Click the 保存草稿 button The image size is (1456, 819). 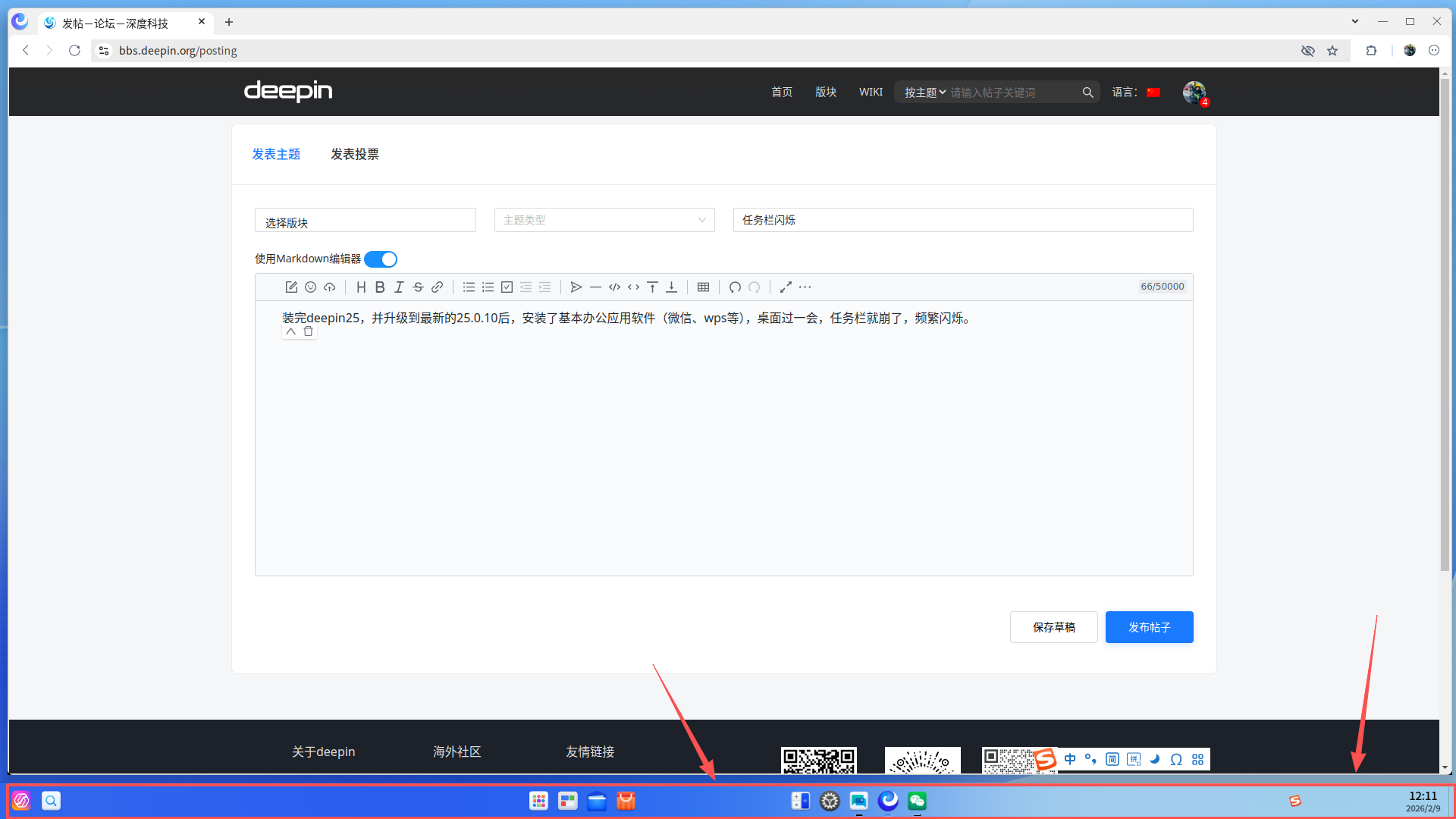pos(1054,627)
